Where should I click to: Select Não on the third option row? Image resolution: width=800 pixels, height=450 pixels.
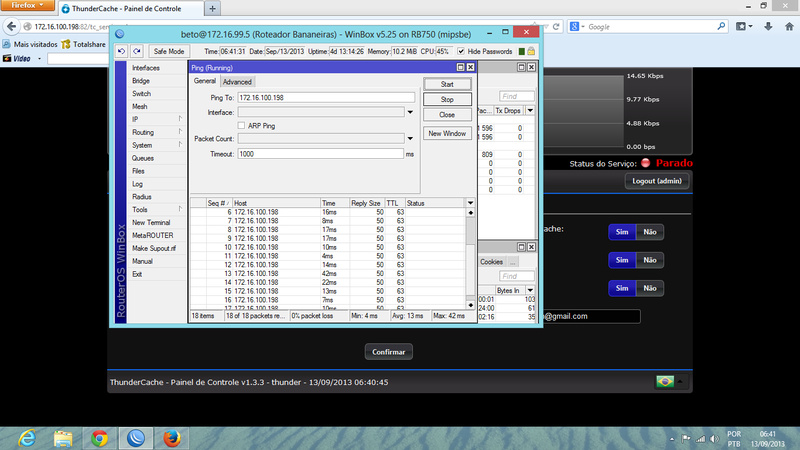pyautogui.click(x=649, y=288)
